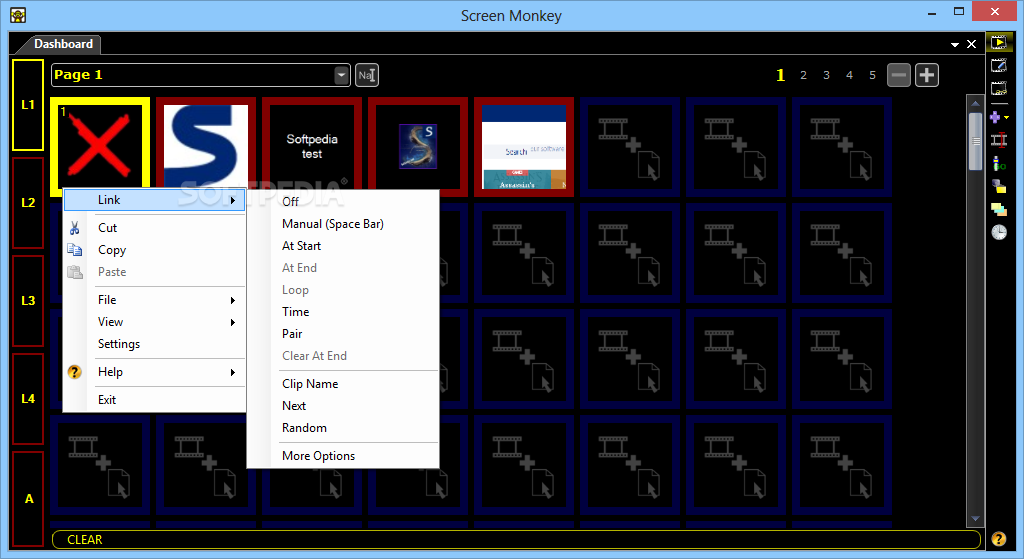
Task: Expand the File submenu
Action: coord(155,300)
